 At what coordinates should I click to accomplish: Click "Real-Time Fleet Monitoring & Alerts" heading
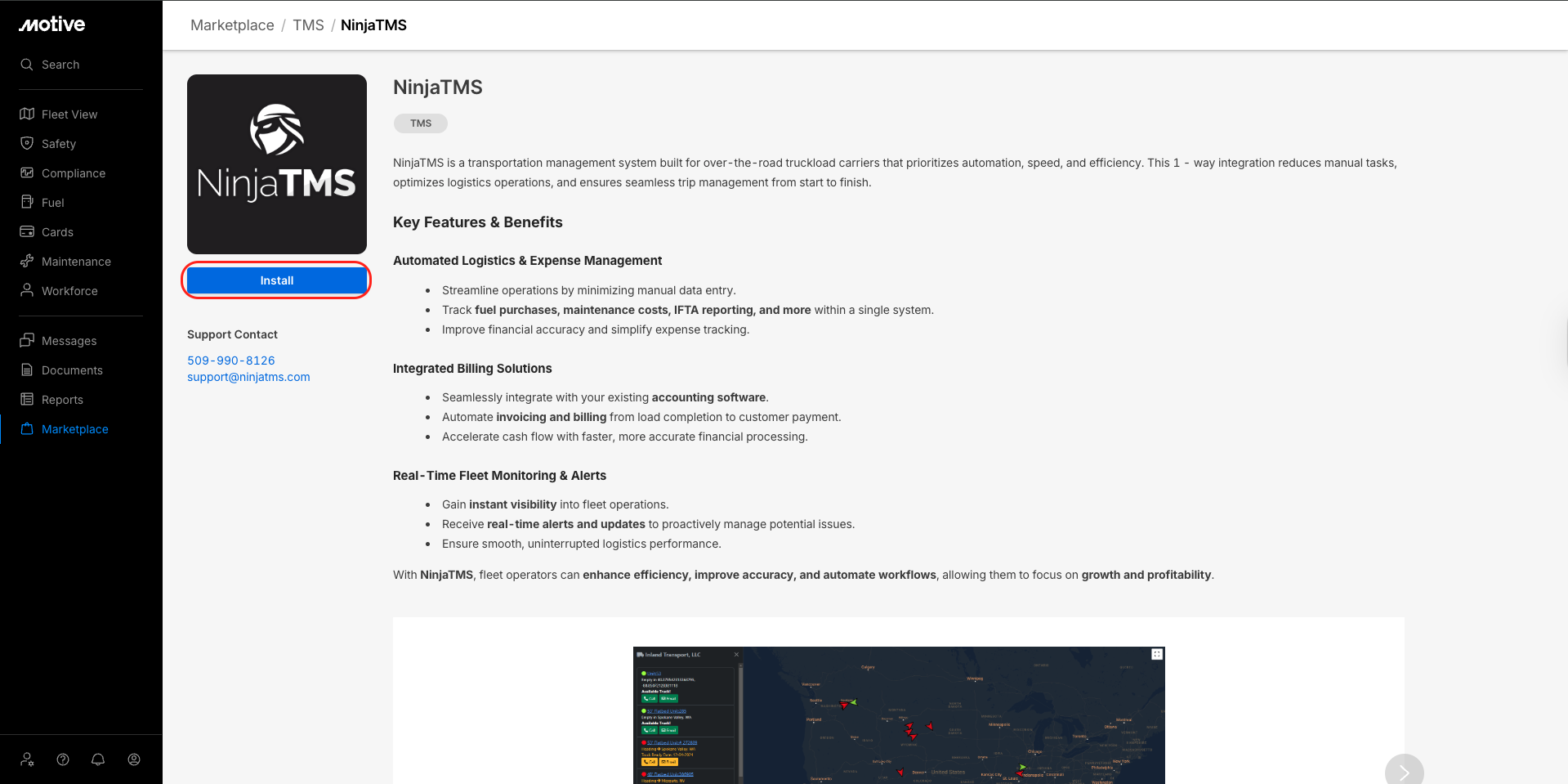click(x=499, y=476)
